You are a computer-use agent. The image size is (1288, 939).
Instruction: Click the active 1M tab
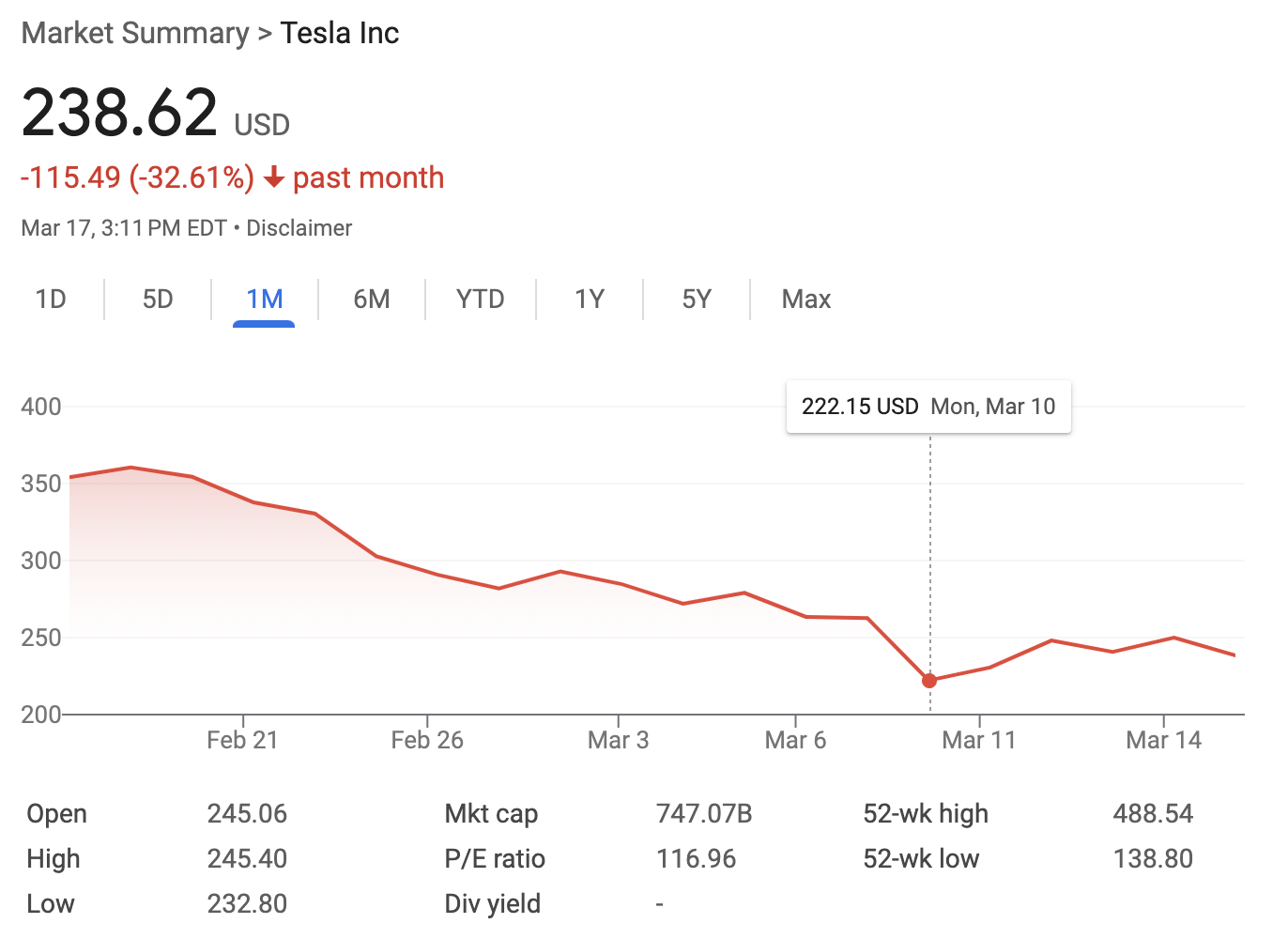coord(264,300)
